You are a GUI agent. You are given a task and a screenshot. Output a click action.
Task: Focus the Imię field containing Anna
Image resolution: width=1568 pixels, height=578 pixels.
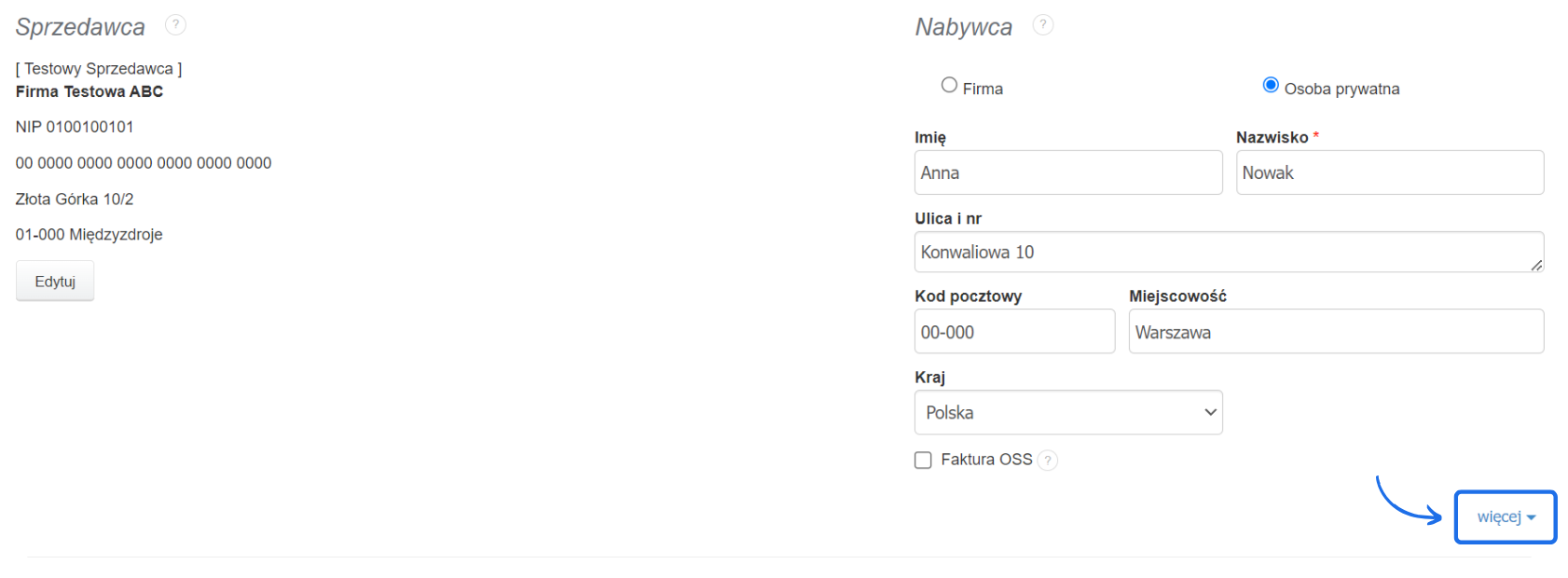[1067, 173]
